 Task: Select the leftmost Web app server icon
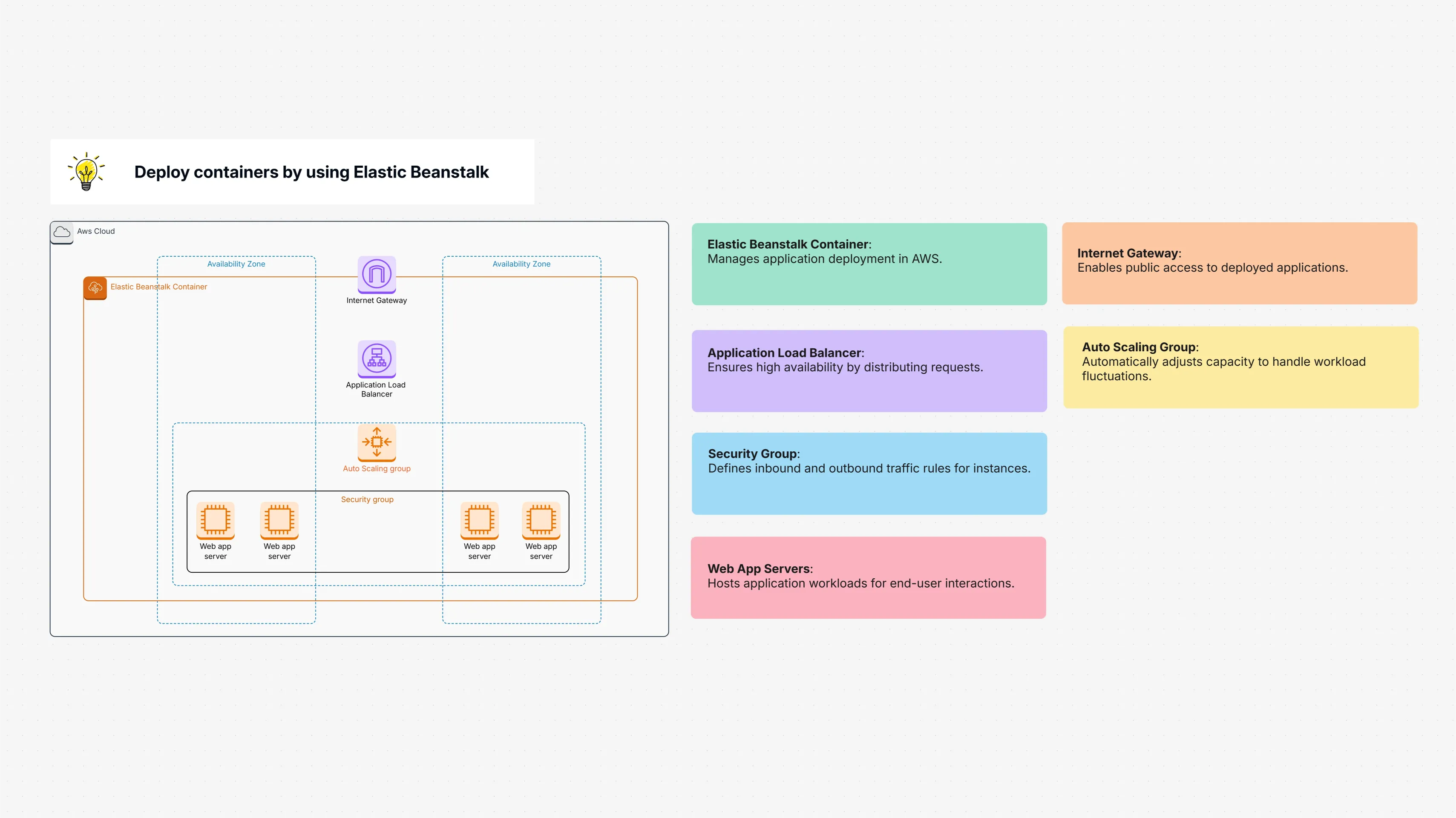[216, 521]
